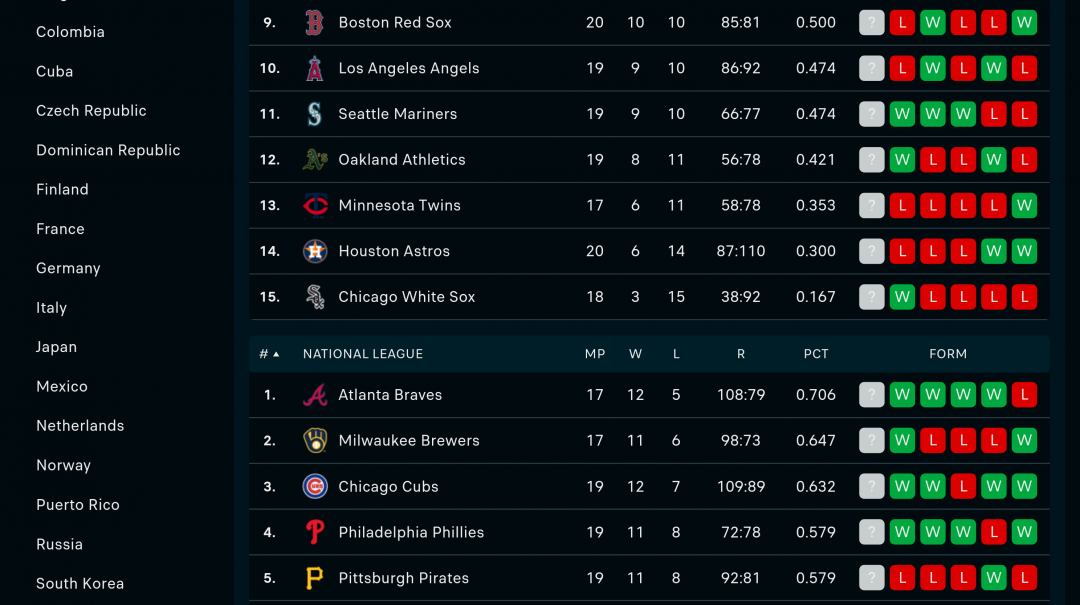The height and width of the screenshot is (605, 1080).
Task: Click the Oakland Athletics logo icon
Action: [x=315, y=160]
